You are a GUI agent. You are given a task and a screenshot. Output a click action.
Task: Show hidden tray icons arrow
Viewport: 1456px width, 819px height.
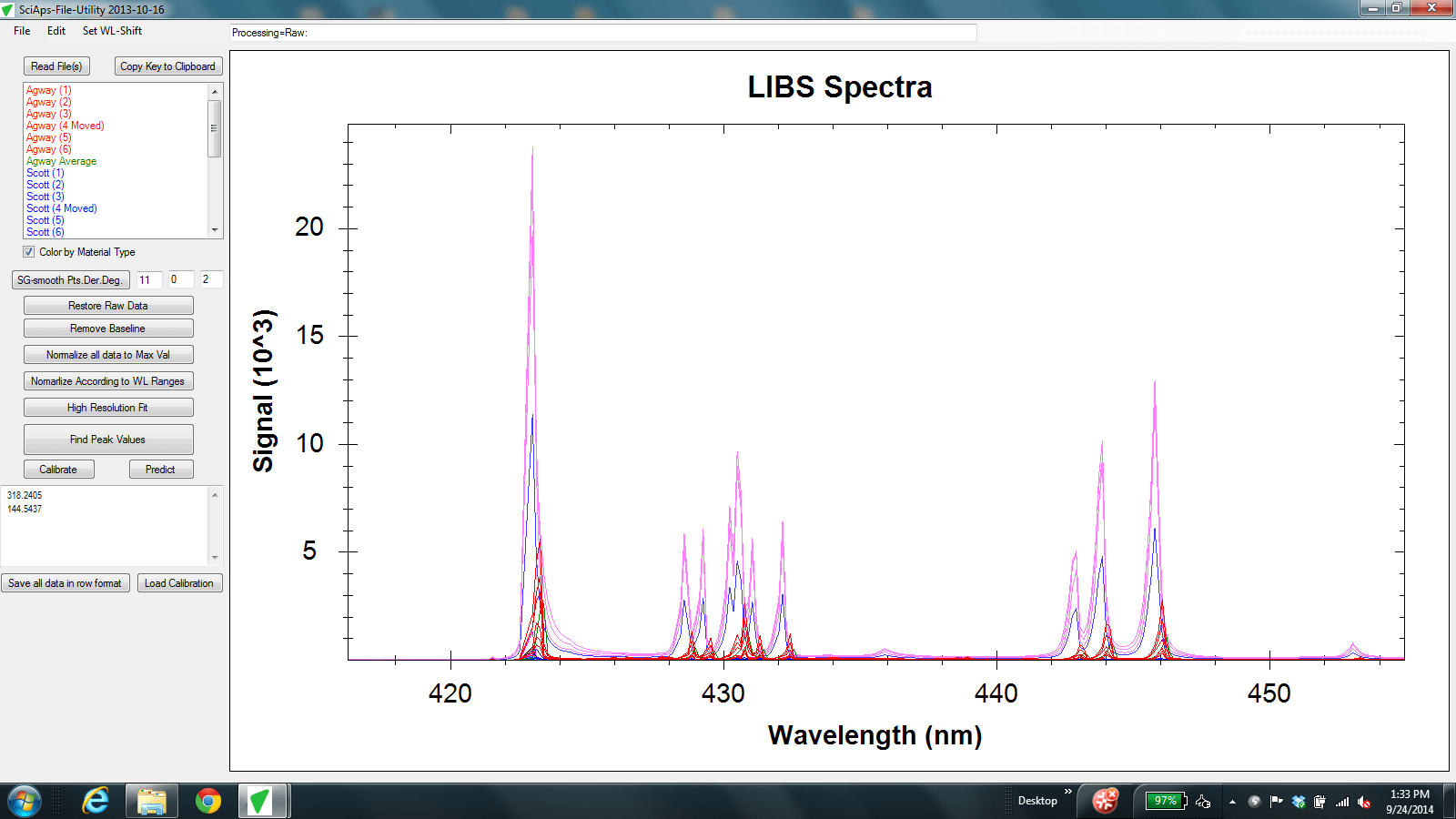click(1232, 802)
